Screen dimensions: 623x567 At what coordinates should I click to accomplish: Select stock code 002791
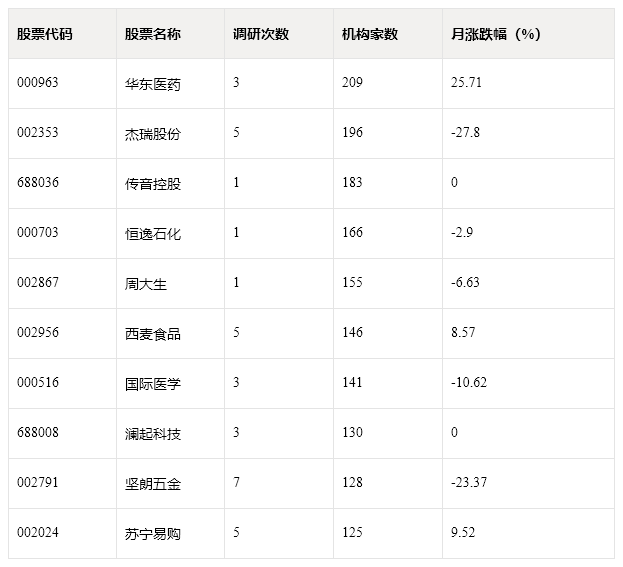pyautogui.click(x=38, y=482)
